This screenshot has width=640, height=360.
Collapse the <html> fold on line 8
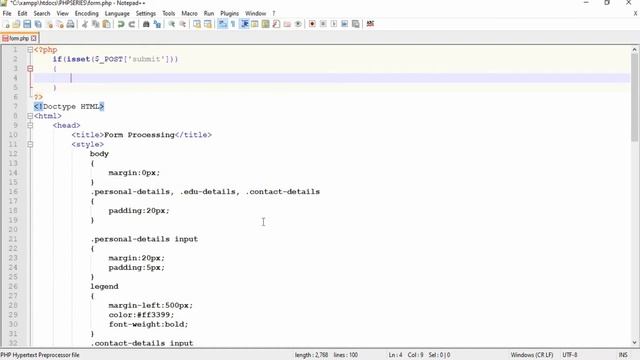(x=30, y=116)
